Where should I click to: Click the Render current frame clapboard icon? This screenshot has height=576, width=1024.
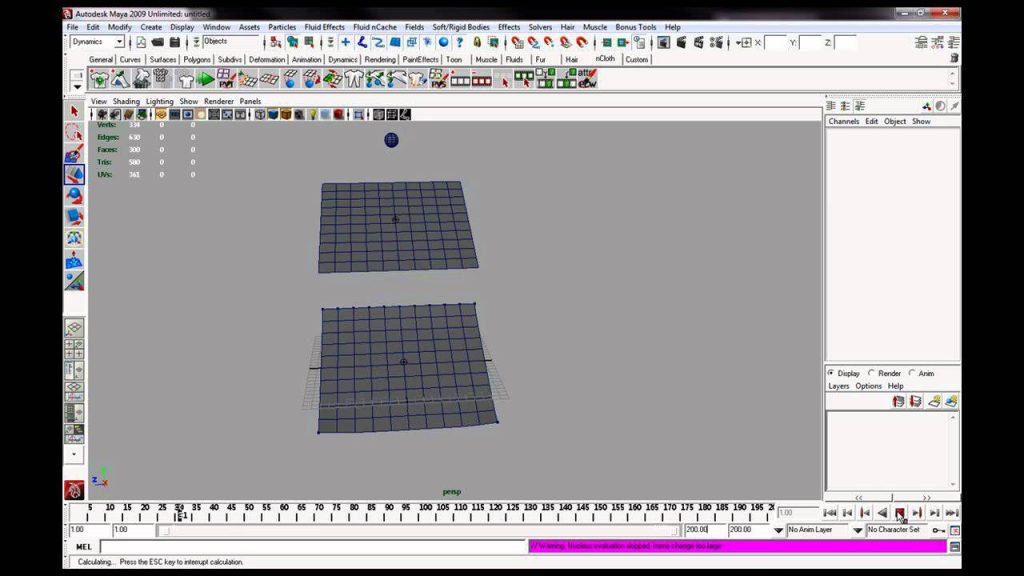click(680, 42)
